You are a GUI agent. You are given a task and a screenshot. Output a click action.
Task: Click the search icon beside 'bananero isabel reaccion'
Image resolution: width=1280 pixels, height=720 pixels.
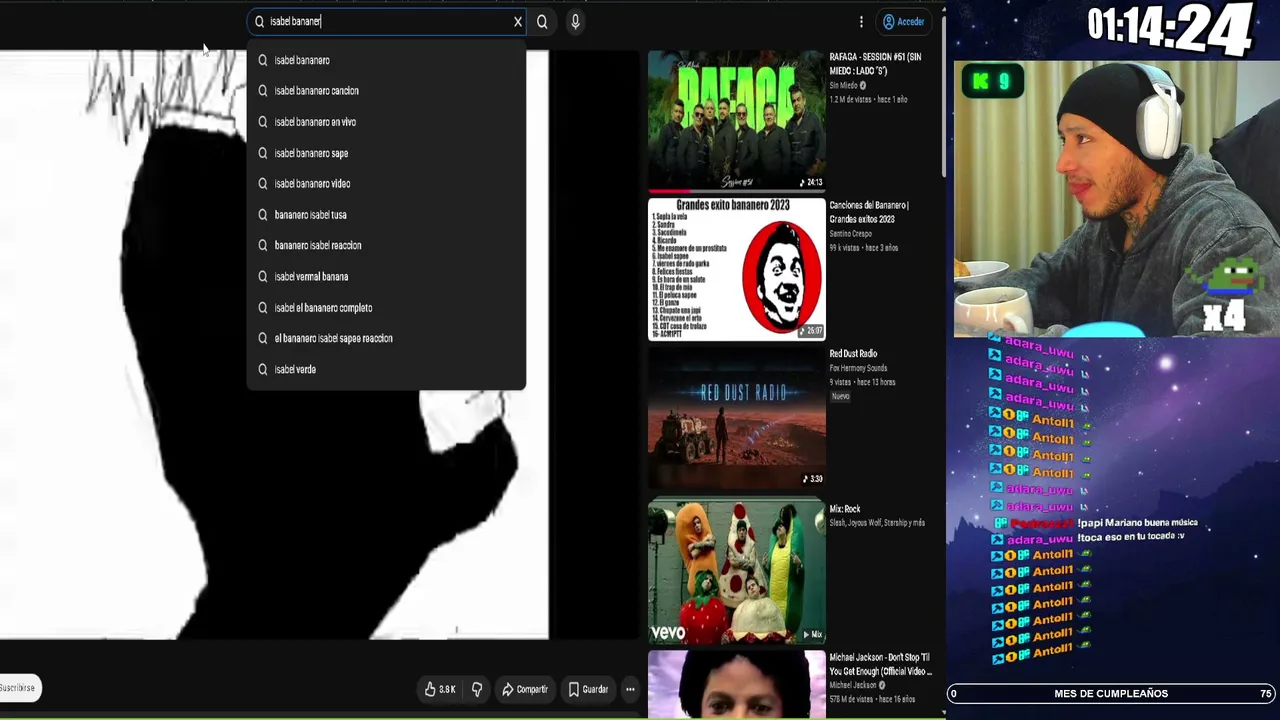click(263, 246)
